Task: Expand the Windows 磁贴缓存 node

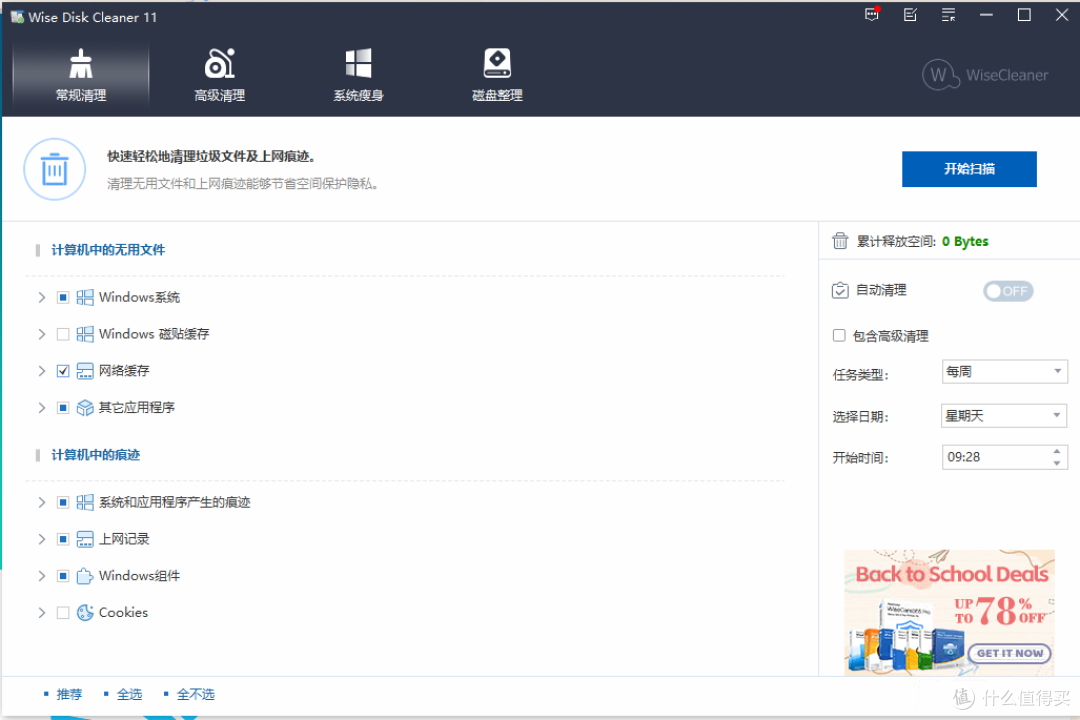Action: coord(41,334)
